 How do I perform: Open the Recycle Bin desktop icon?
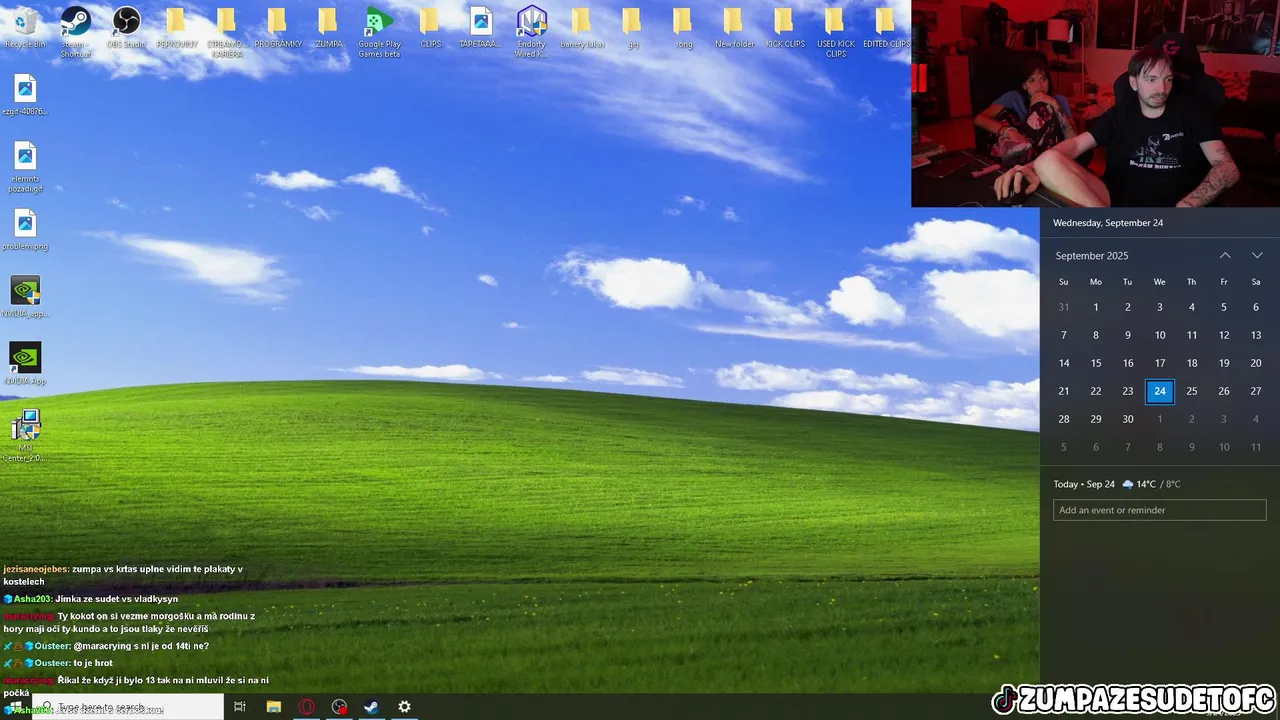pyautogui.click(x=25, y=28)
